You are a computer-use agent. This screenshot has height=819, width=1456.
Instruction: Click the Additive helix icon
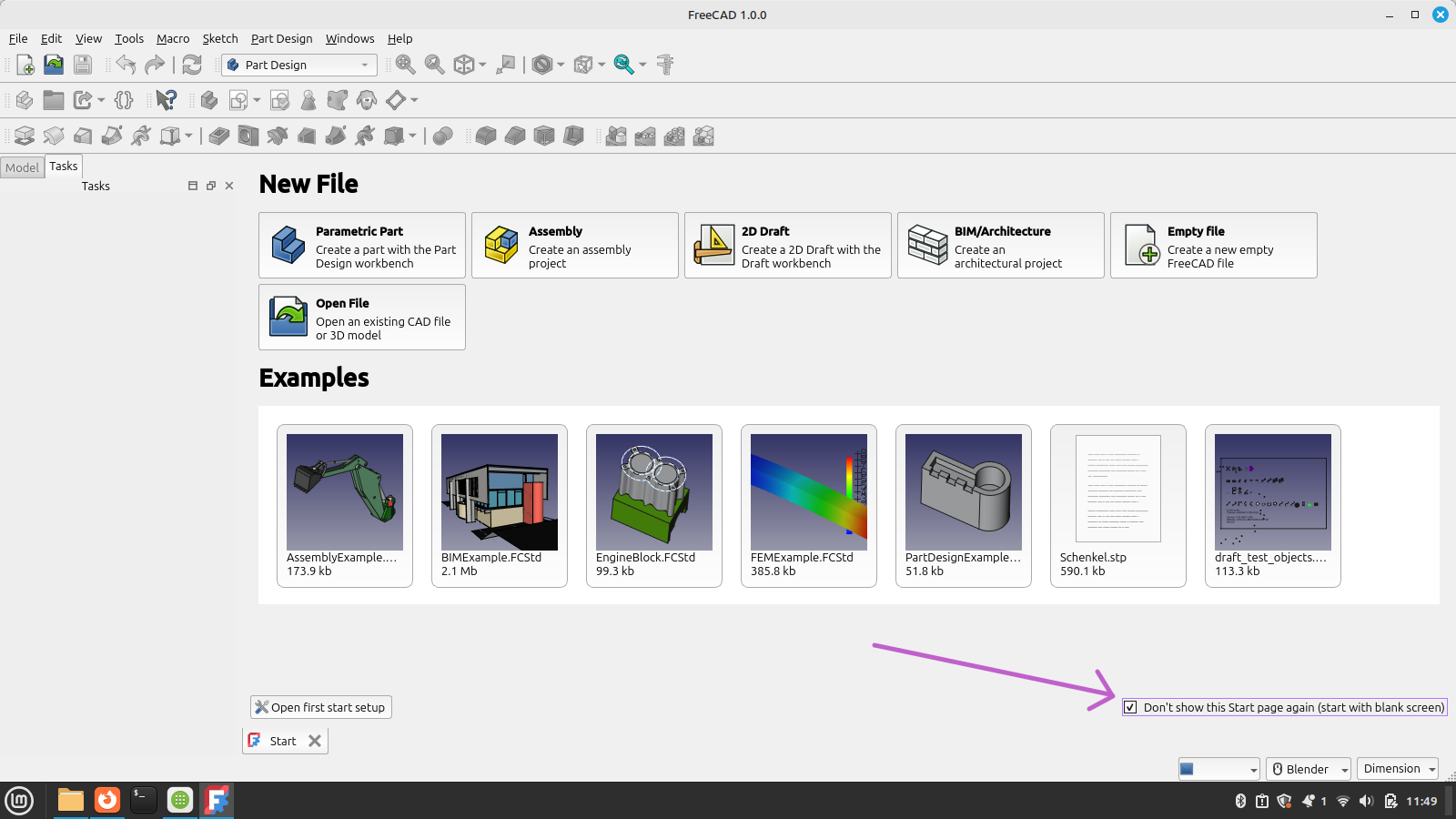tap(141, 136)
